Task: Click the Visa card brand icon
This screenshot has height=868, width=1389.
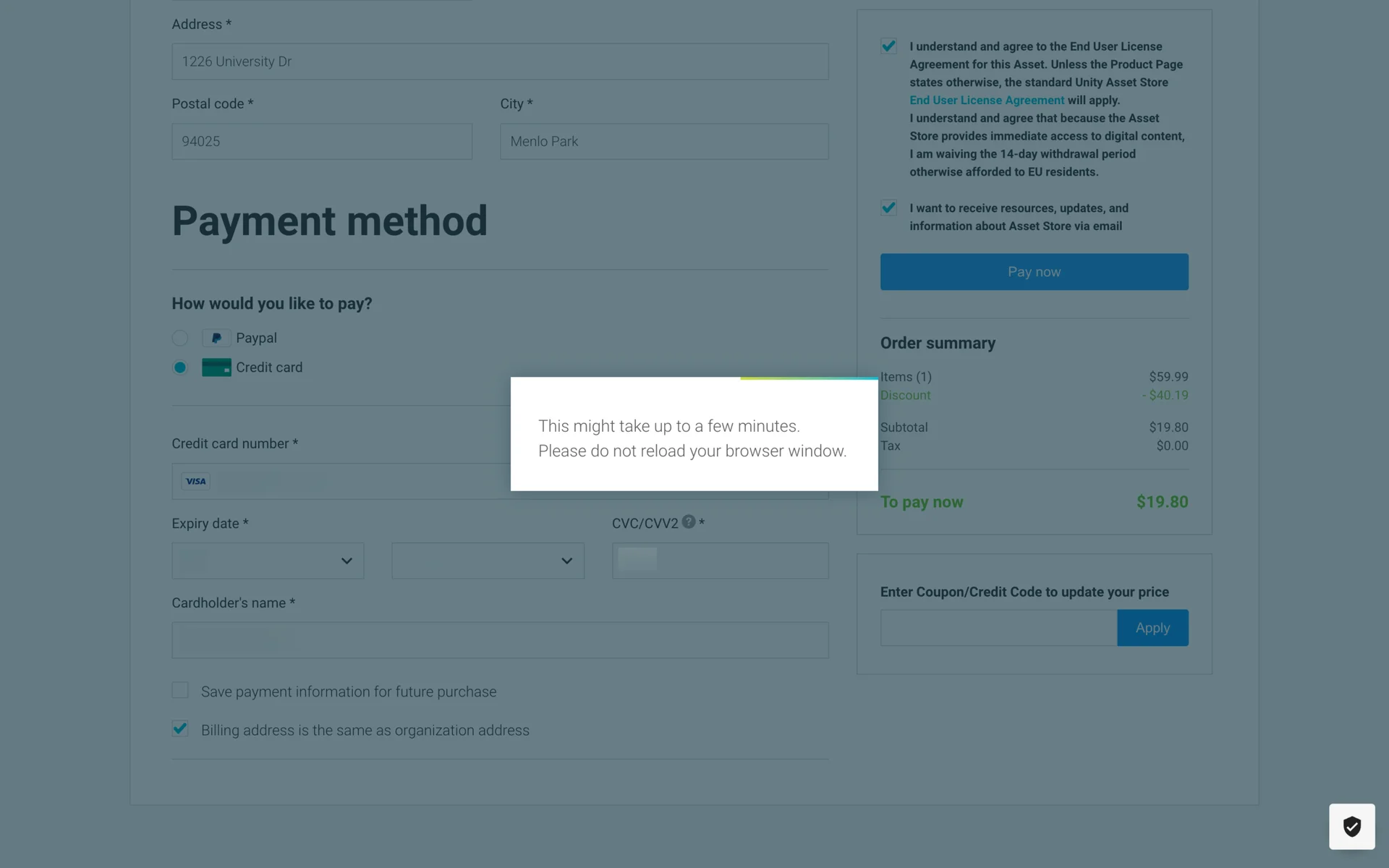Action: (195, 481)
